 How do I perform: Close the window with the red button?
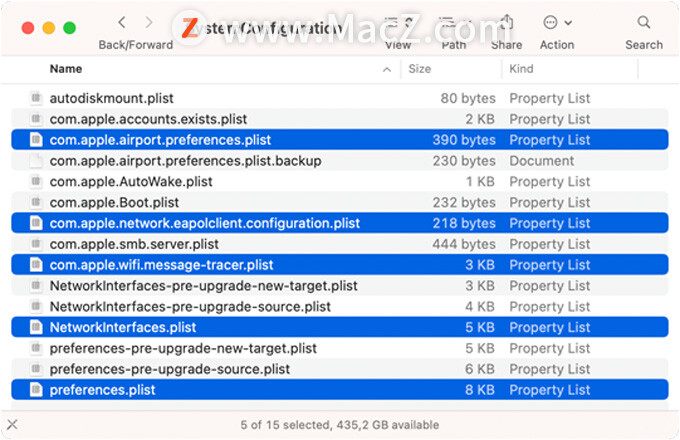point(28,28)
